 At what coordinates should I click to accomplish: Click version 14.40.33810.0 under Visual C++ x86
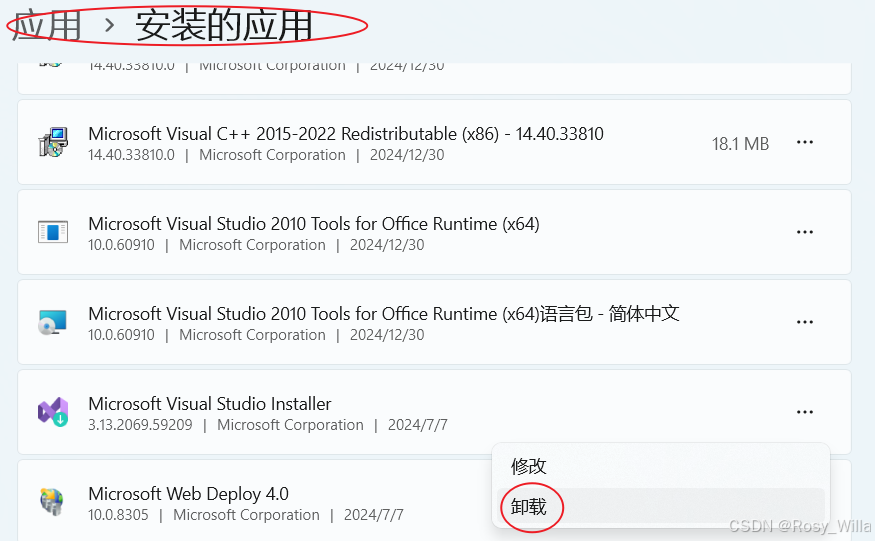(131, 155)
